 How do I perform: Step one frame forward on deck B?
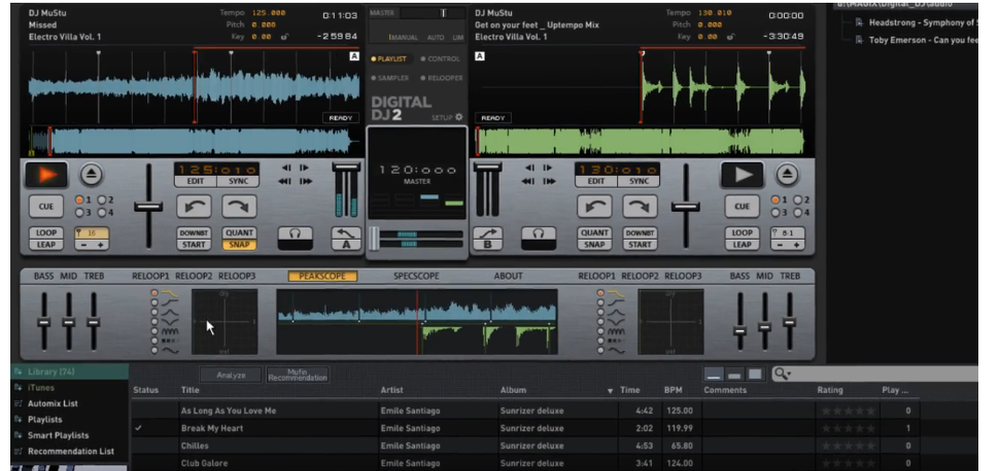tap(547, 168)
